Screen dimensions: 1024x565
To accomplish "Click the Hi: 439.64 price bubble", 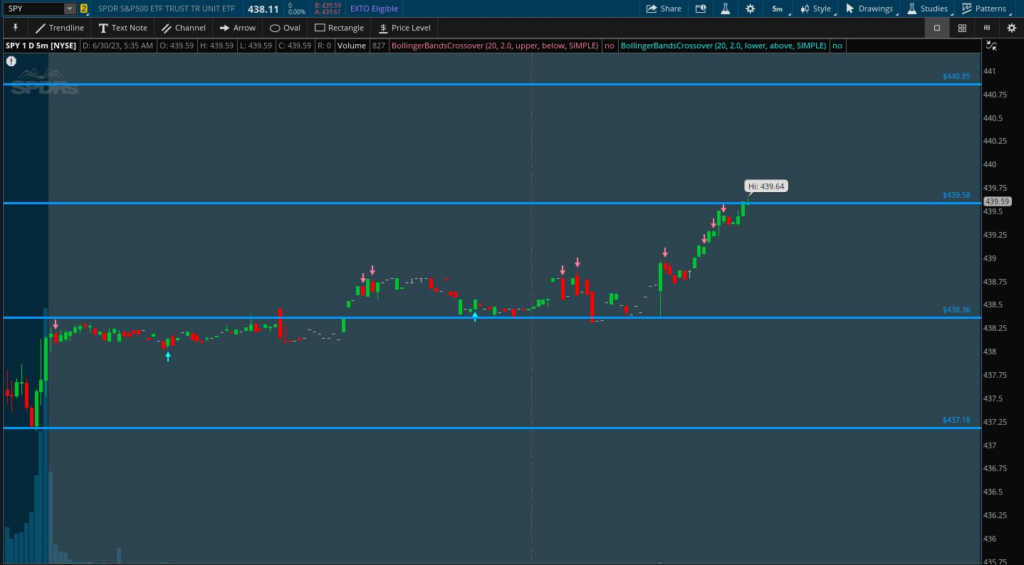I will click(x=766, y=186).
